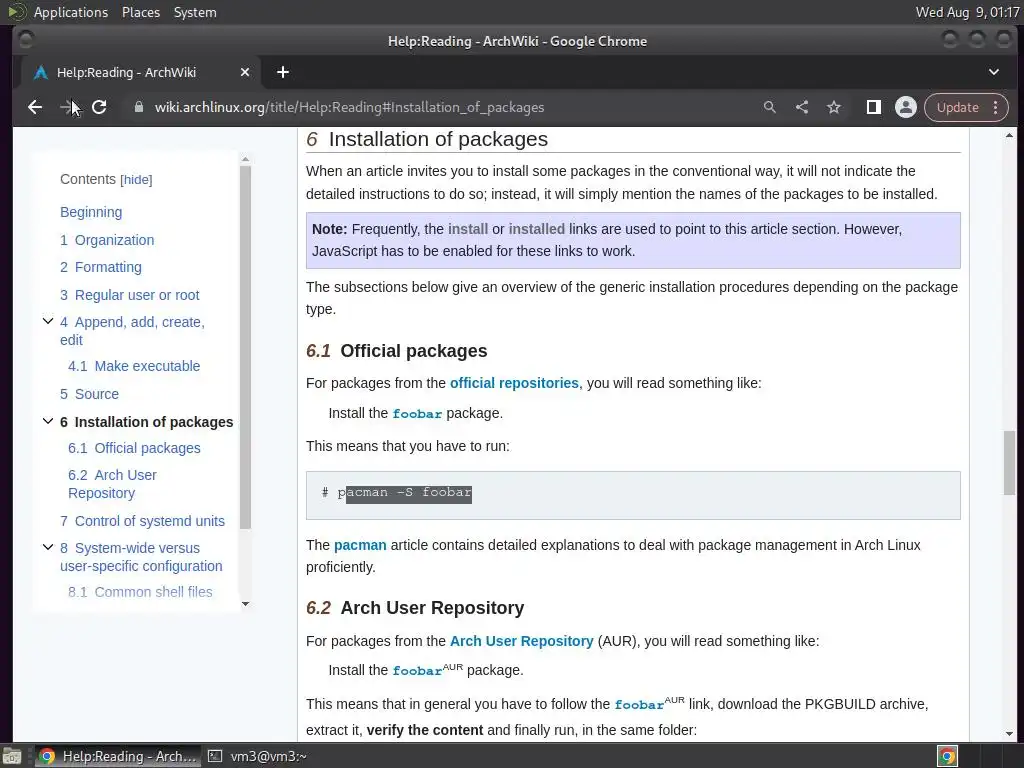Click the page scrollbar up arrow

coord(1010,135)
